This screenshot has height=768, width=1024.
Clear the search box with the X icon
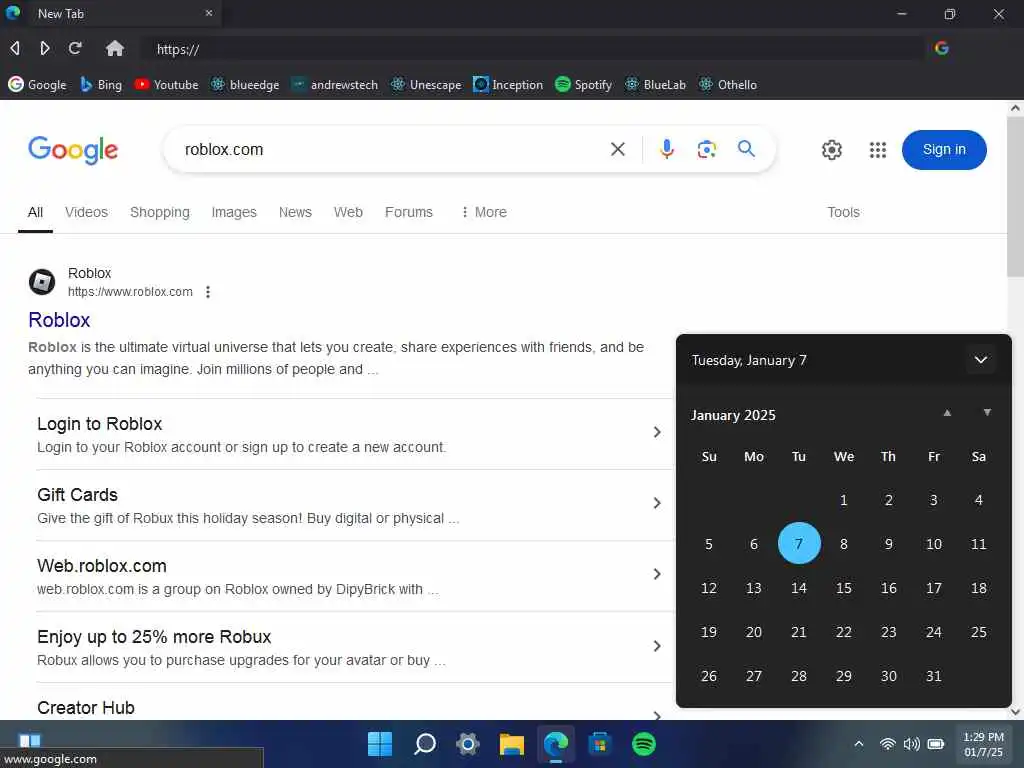tap(617, 150)
